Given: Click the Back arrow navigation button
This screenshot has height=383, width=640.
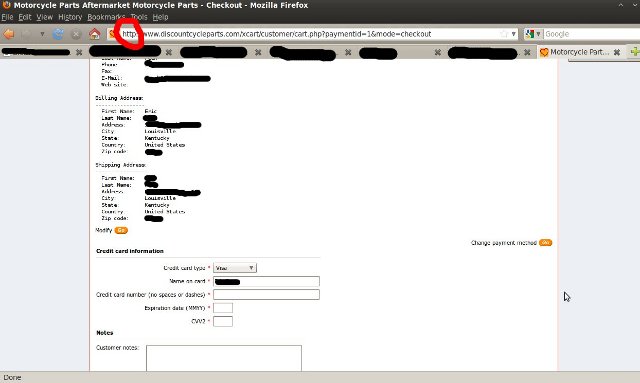Looking at the screenshot, I should (9, 34).
